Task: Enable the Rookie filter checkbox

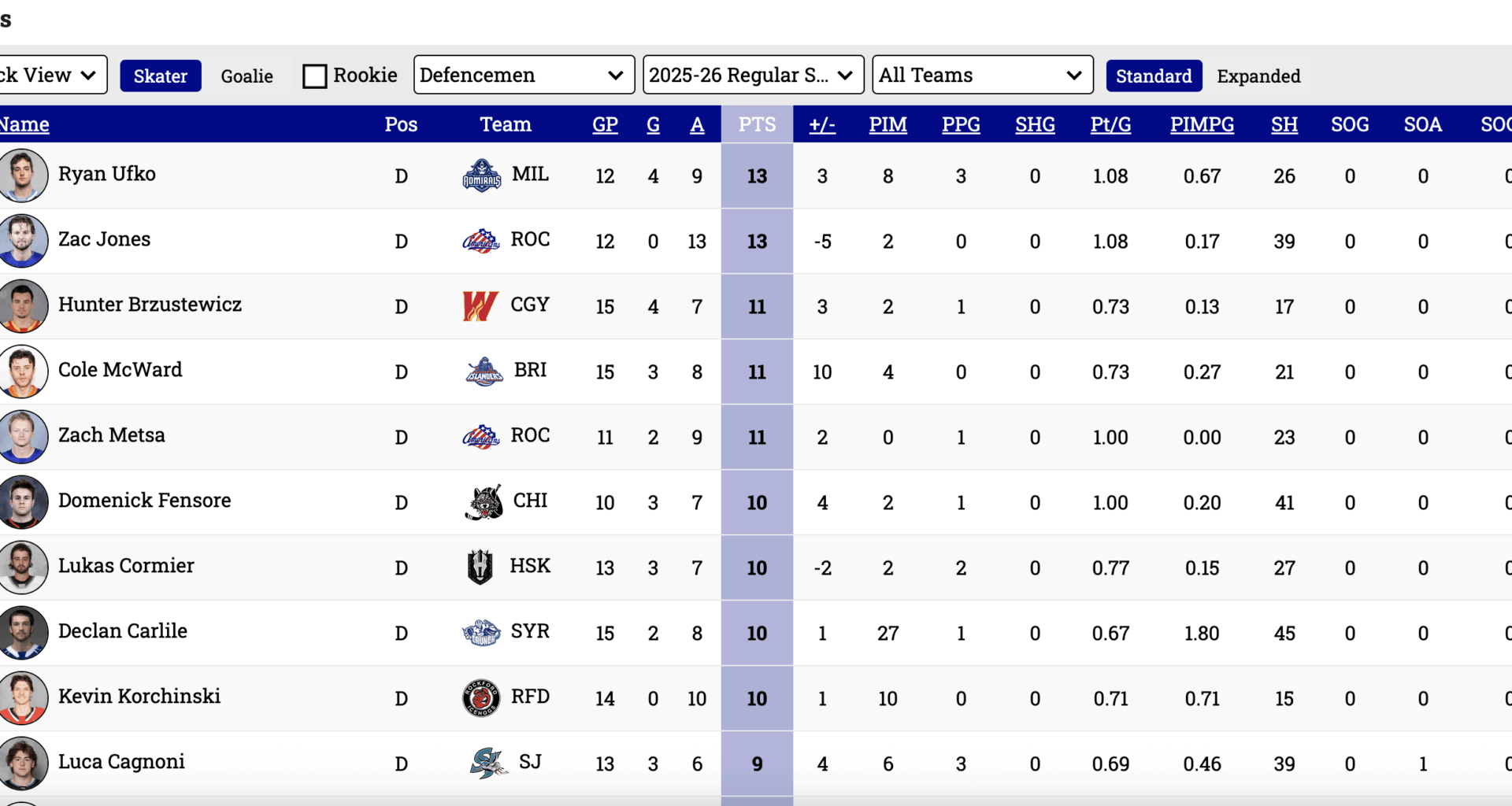Action: tap(315, 75)
